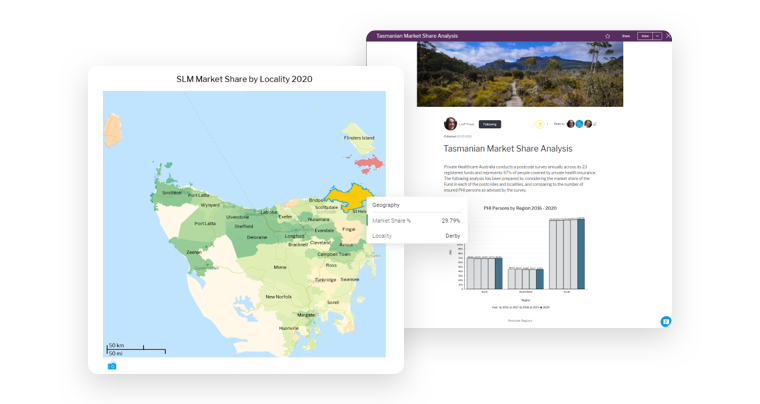The width and height of the screenshot is (760, 404).
Task: Expand the dropdown arrow beside header button
Action: click(x=657, y=35)
